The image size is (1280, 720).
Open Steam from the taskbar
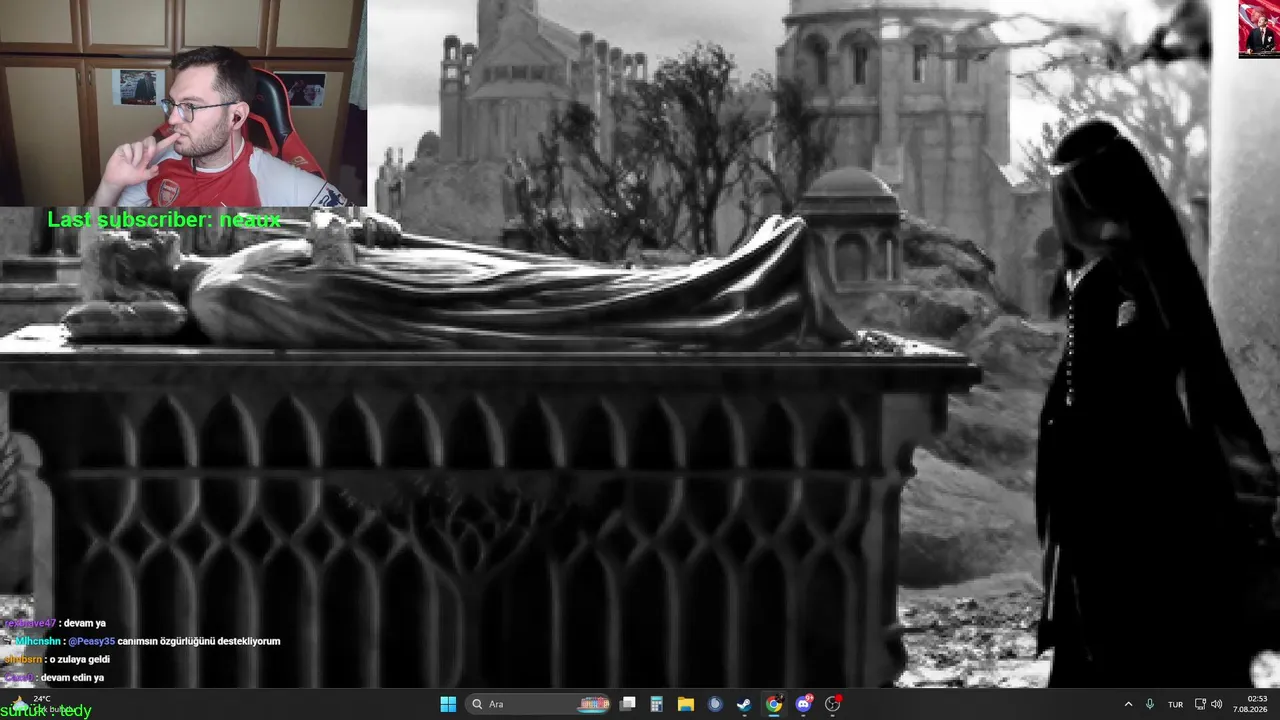click(x=744, y=704)
